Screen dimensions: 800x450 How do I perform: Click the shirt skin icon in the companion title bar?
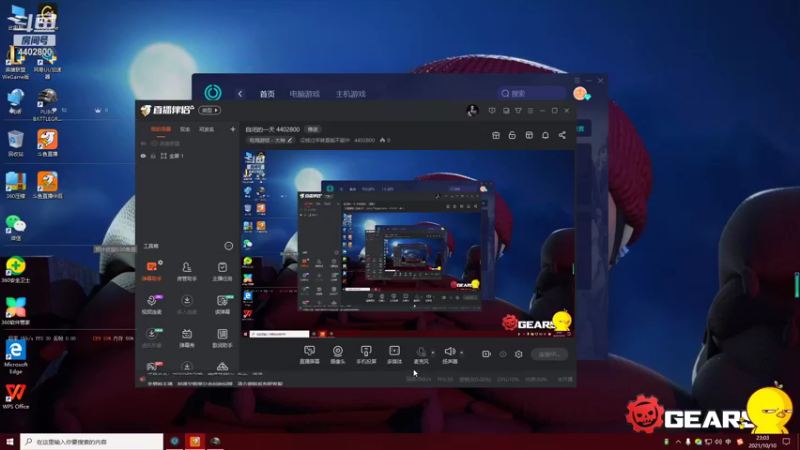(518, 110)
